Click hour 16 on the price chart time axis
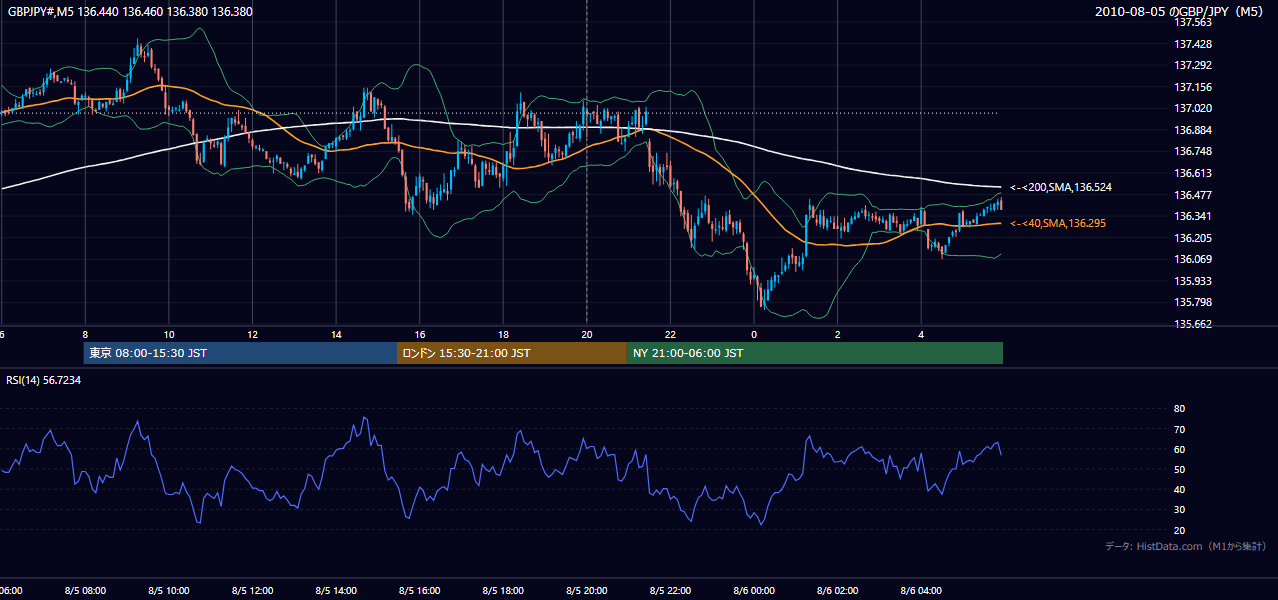 pos(420,335)
